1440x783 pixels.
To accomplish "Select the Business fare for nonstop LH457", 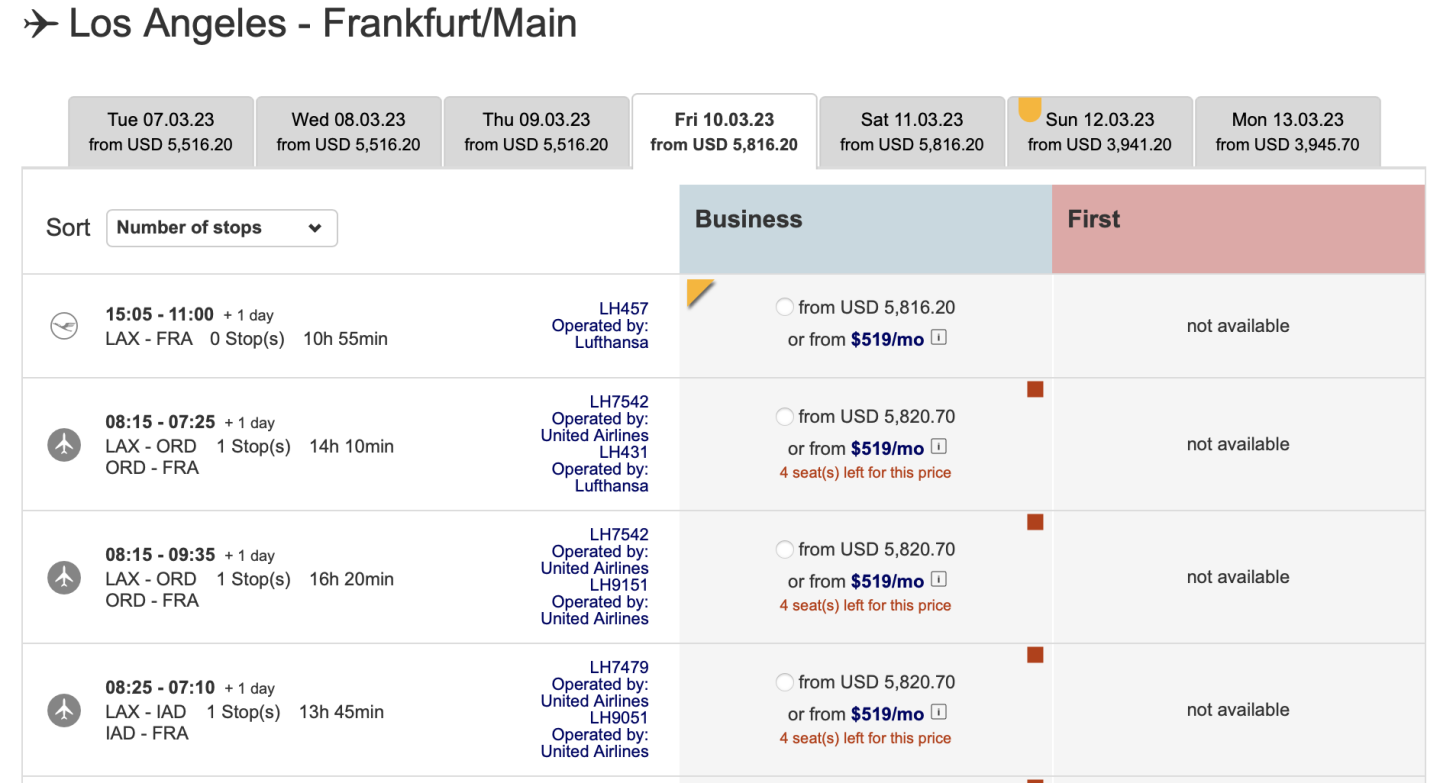I will [x=785, y=307].
